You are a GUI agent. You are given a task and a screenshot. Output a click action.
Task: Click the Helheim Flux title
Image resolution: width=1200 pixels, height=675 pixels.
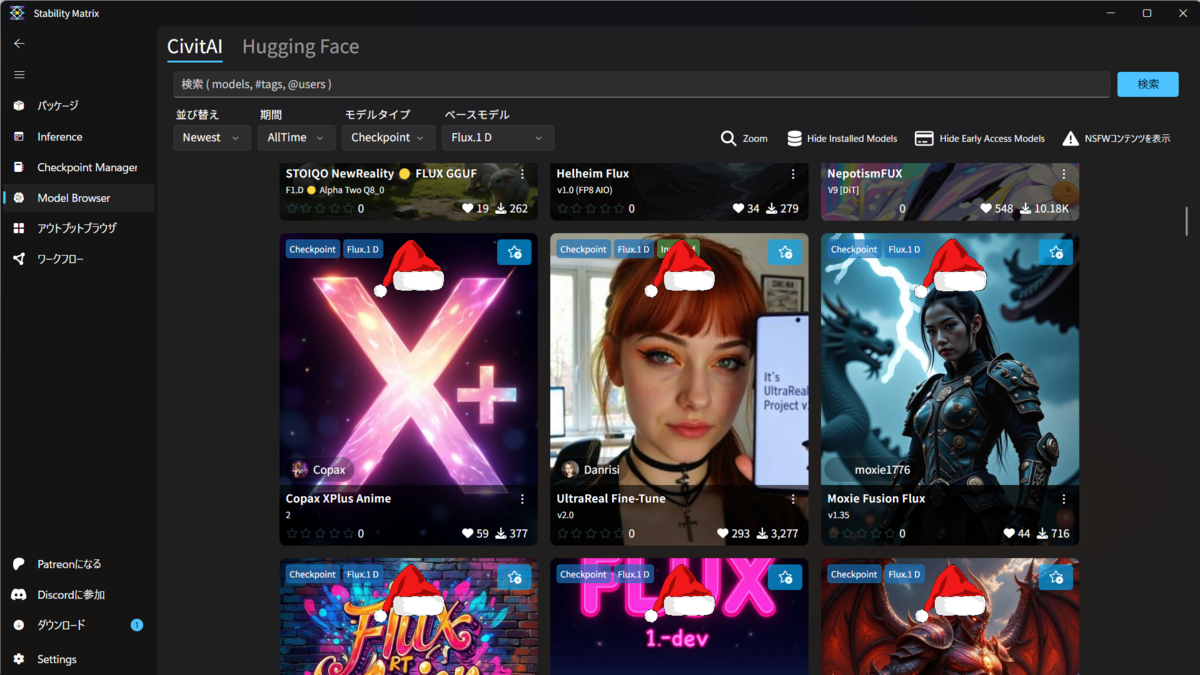click(593, 174)
